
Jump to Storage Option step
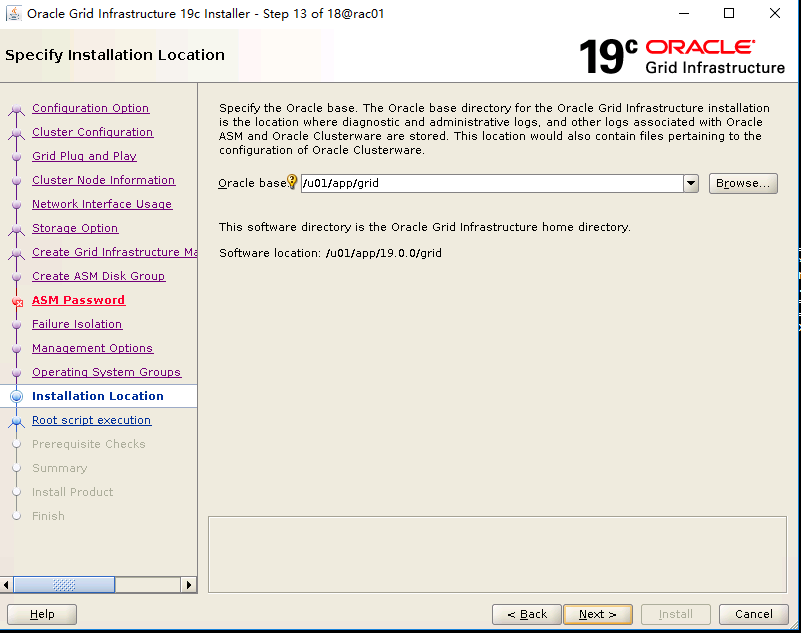coord(75,228)
